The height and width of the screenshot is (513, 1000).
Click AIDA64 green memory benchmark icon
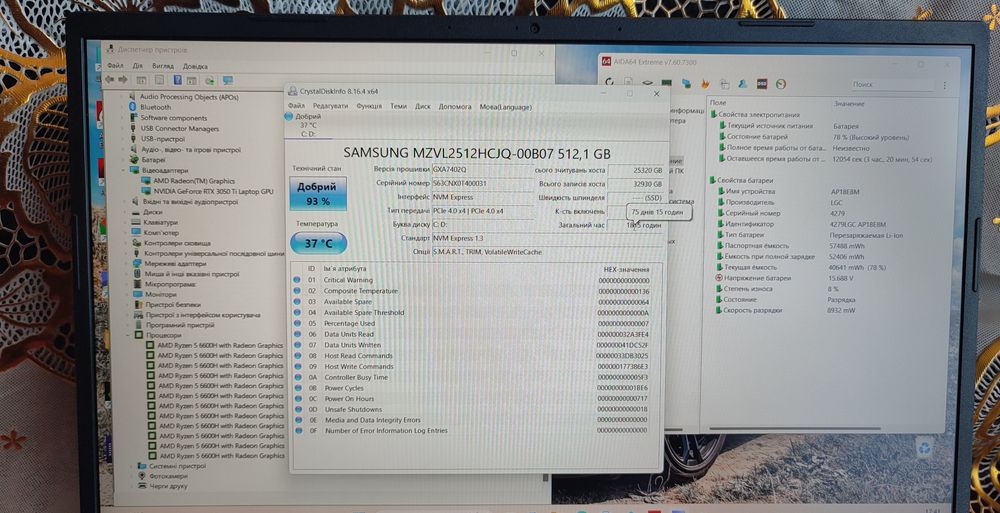[666, 83]
